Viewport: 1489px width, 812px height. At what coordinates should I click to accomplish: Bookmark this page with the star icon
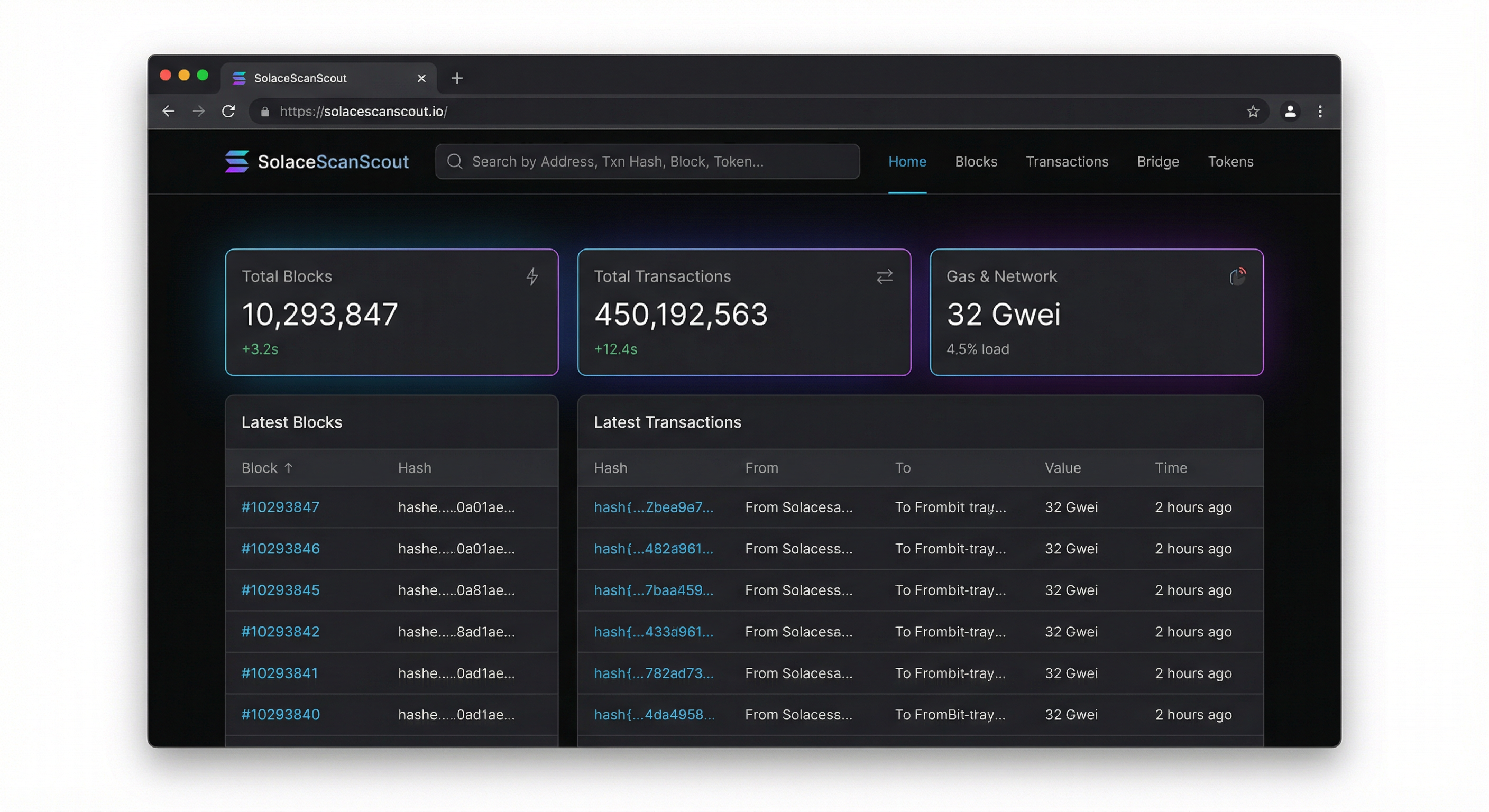tap(1253, 112)
